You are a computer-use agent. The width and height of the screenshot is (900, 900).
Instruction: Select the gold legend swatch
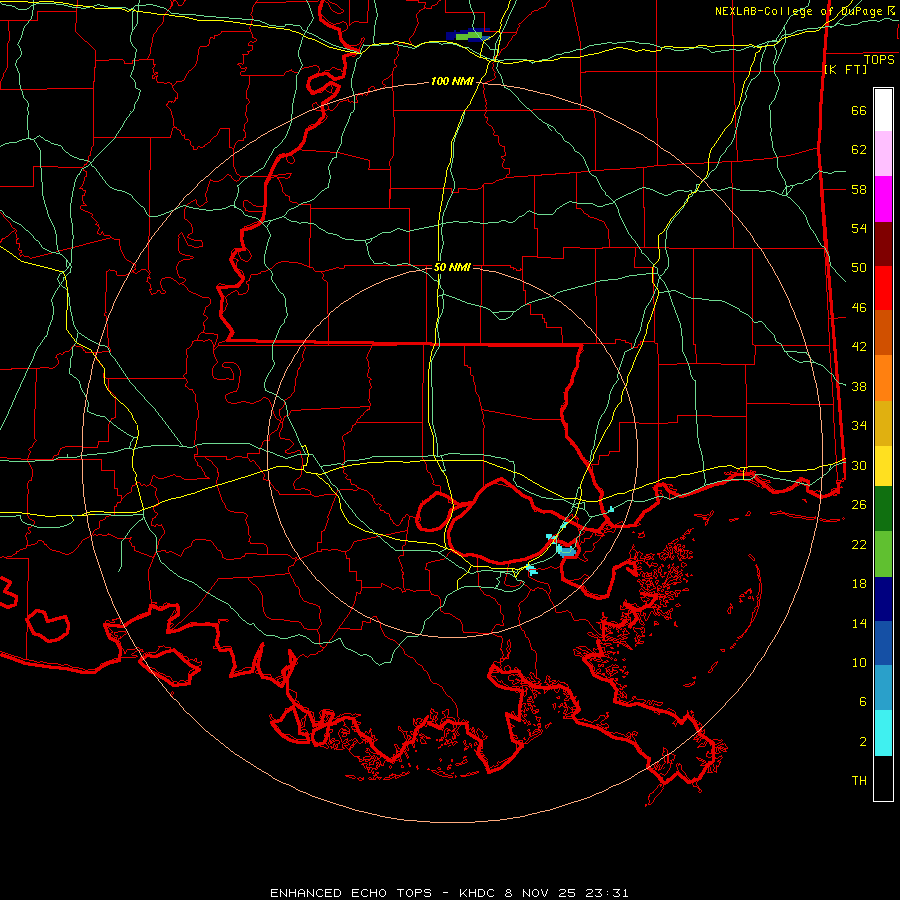coord(883,424)
